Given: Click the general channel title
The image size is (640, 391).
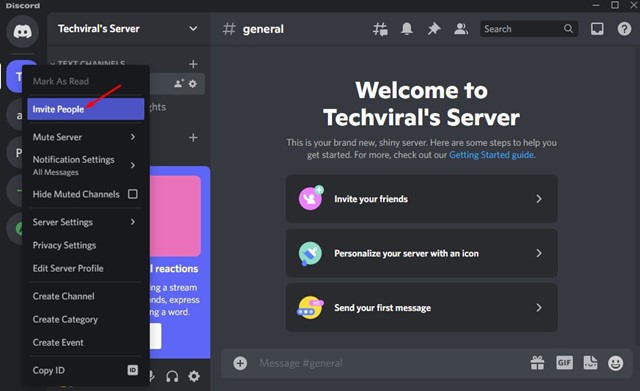Looking at the screenshot, I should tap(263, 29).
